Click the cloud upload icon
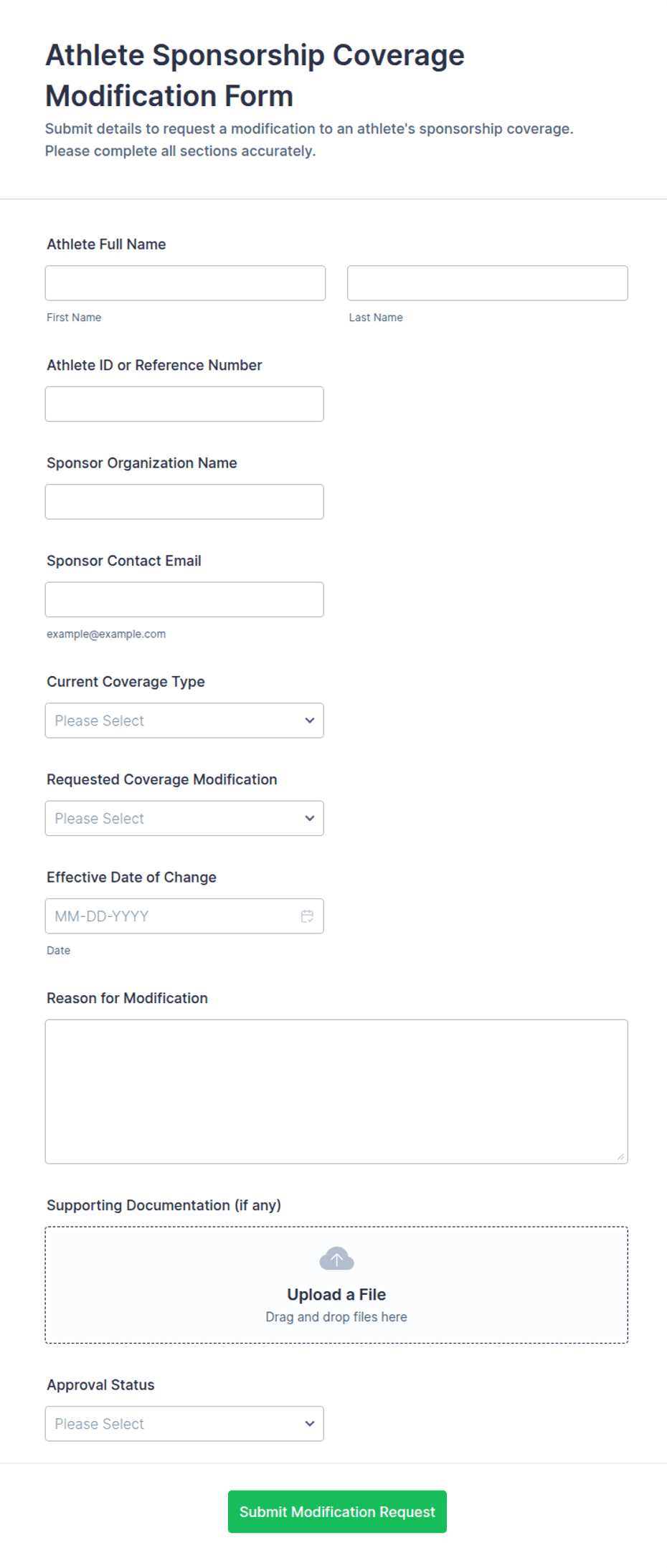The width and height of the screenshot is (667, 1568). tap(336, 1258)
